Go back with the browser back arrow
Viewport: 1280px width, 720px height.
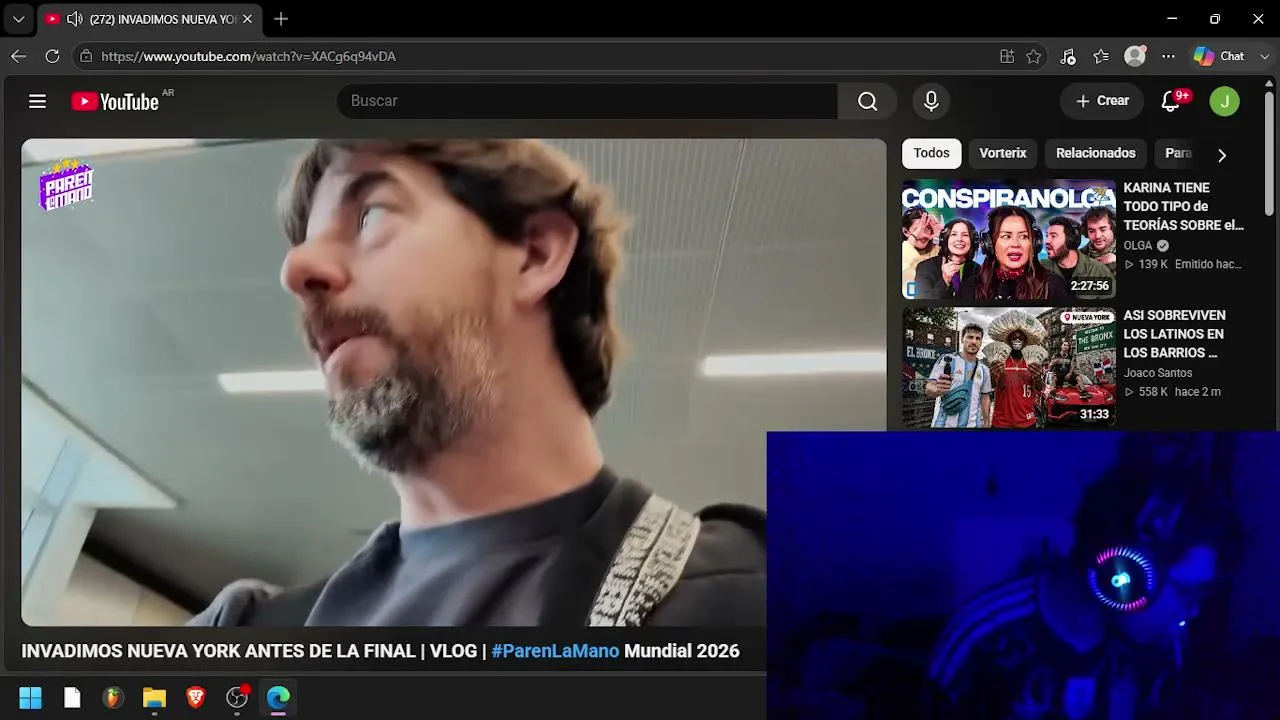point(18,56)
